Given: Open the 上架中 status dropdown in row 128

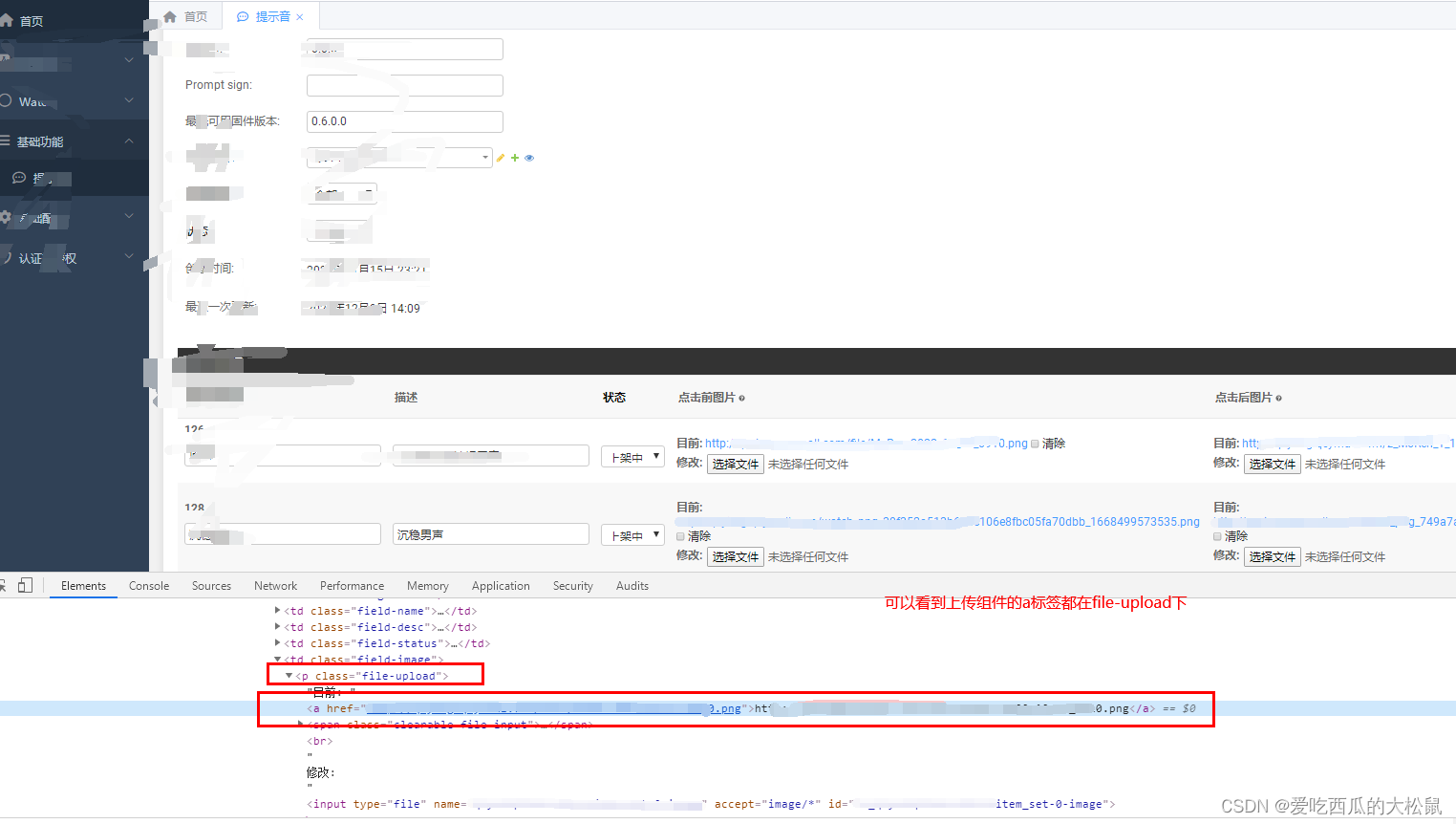Looking at the screenshot, I should coord(632,535).
